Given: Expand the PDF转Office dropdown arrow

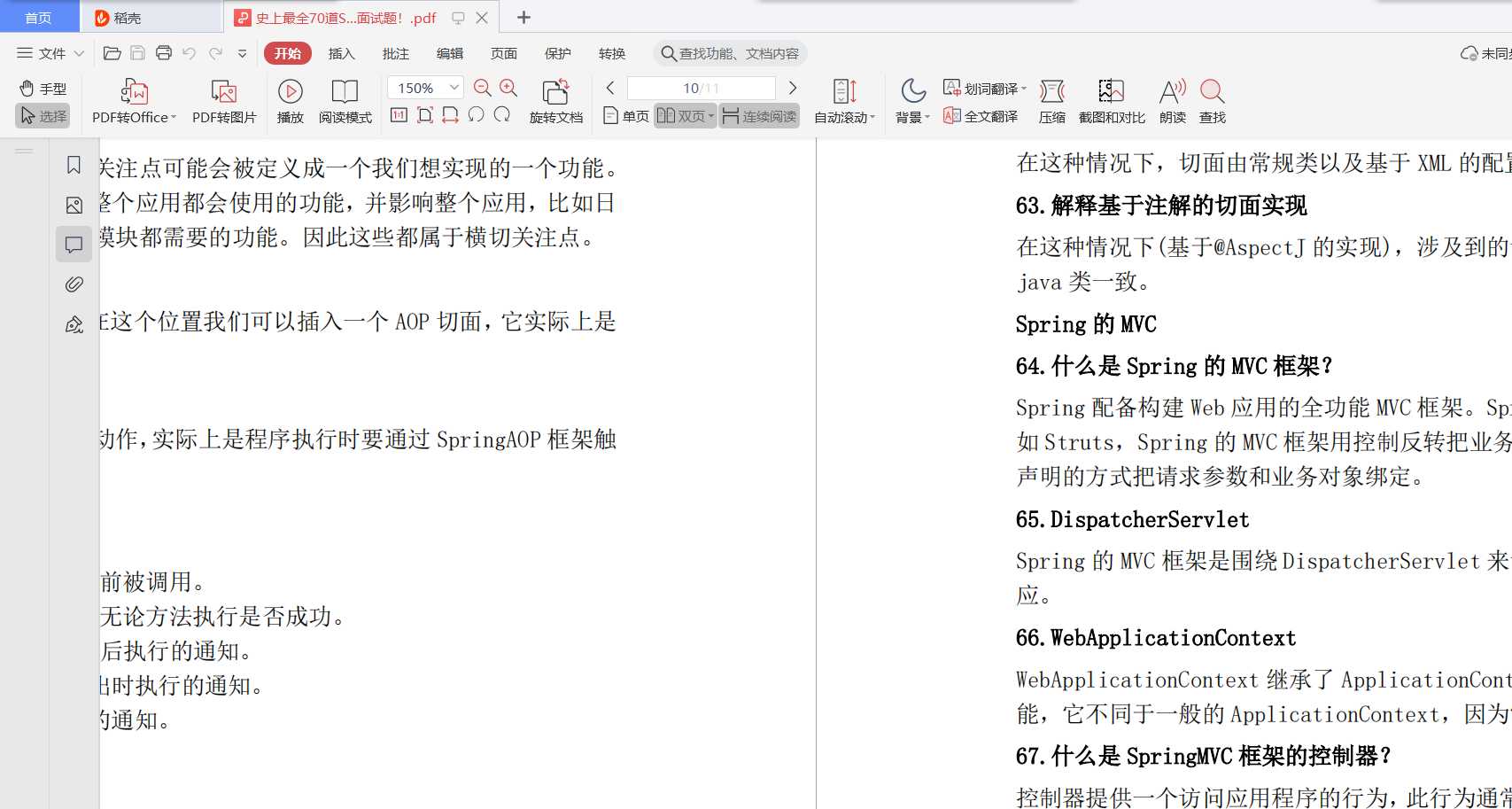Looking at the screenshot, I should point(174,117).
